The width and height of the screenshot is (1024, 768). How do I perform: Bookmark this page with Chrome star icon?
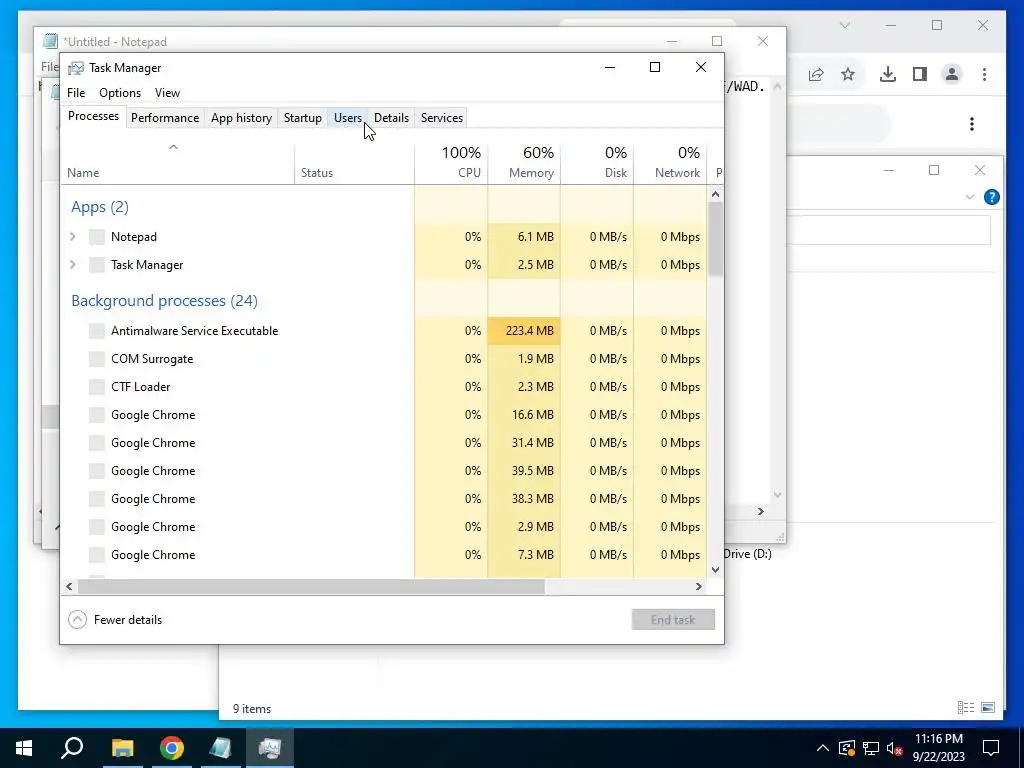848,74
